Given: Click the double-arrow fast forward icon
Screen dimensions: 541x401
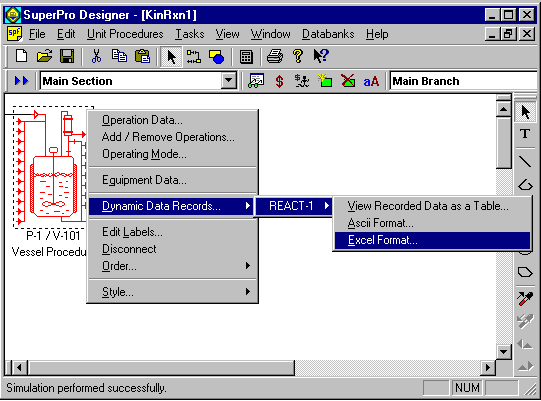Looking at the screenshot, I should click(x=21, y=81).
